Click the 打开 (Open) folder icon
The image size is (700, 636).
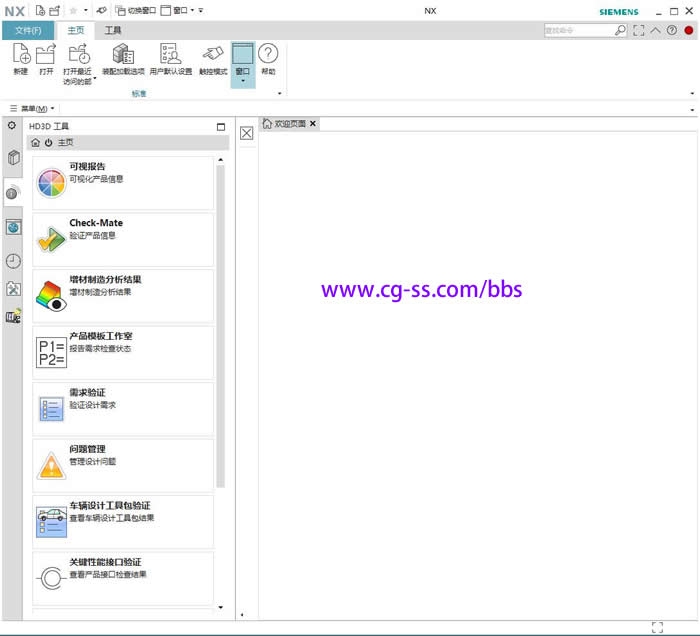tap(46, 56)
